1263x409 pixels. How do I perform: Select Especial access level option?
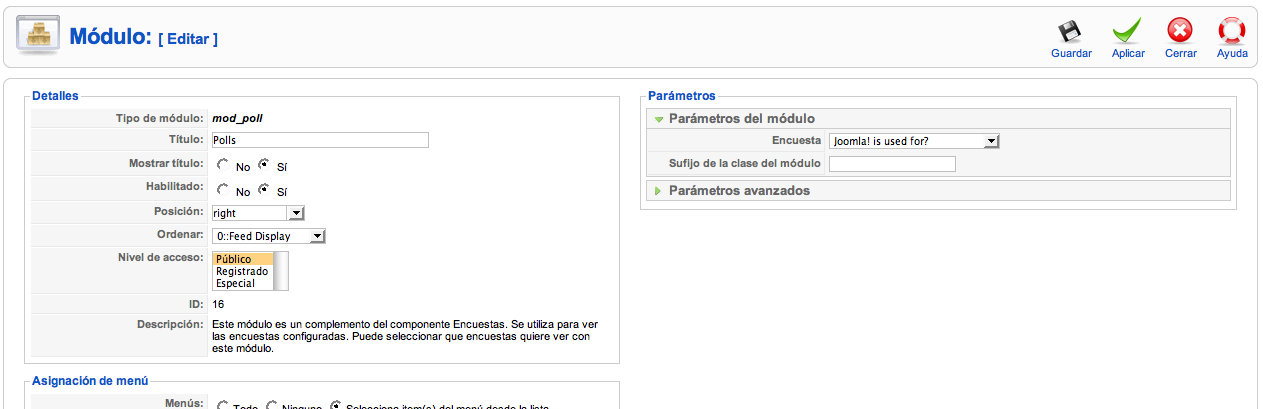click(x=235, y=283)
